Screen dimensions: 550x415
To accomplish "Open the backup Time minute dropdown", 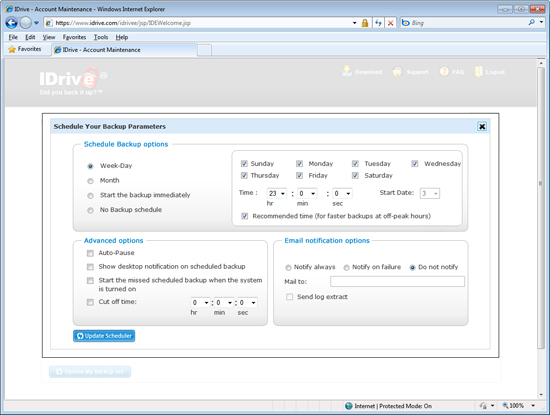I will click(x=307, y=194).
